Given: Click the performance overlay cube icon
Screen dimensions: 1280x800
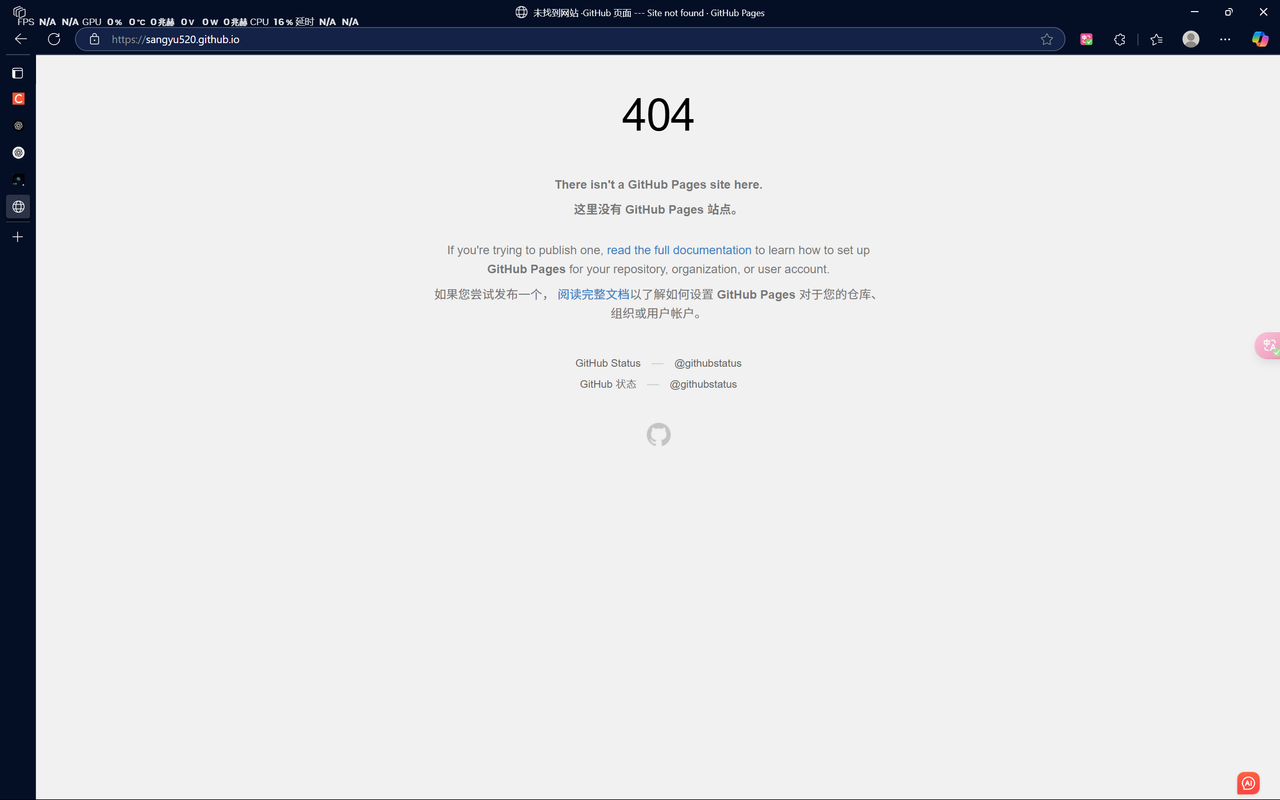Looking at the screenshot, I should [x=19, y=12].
